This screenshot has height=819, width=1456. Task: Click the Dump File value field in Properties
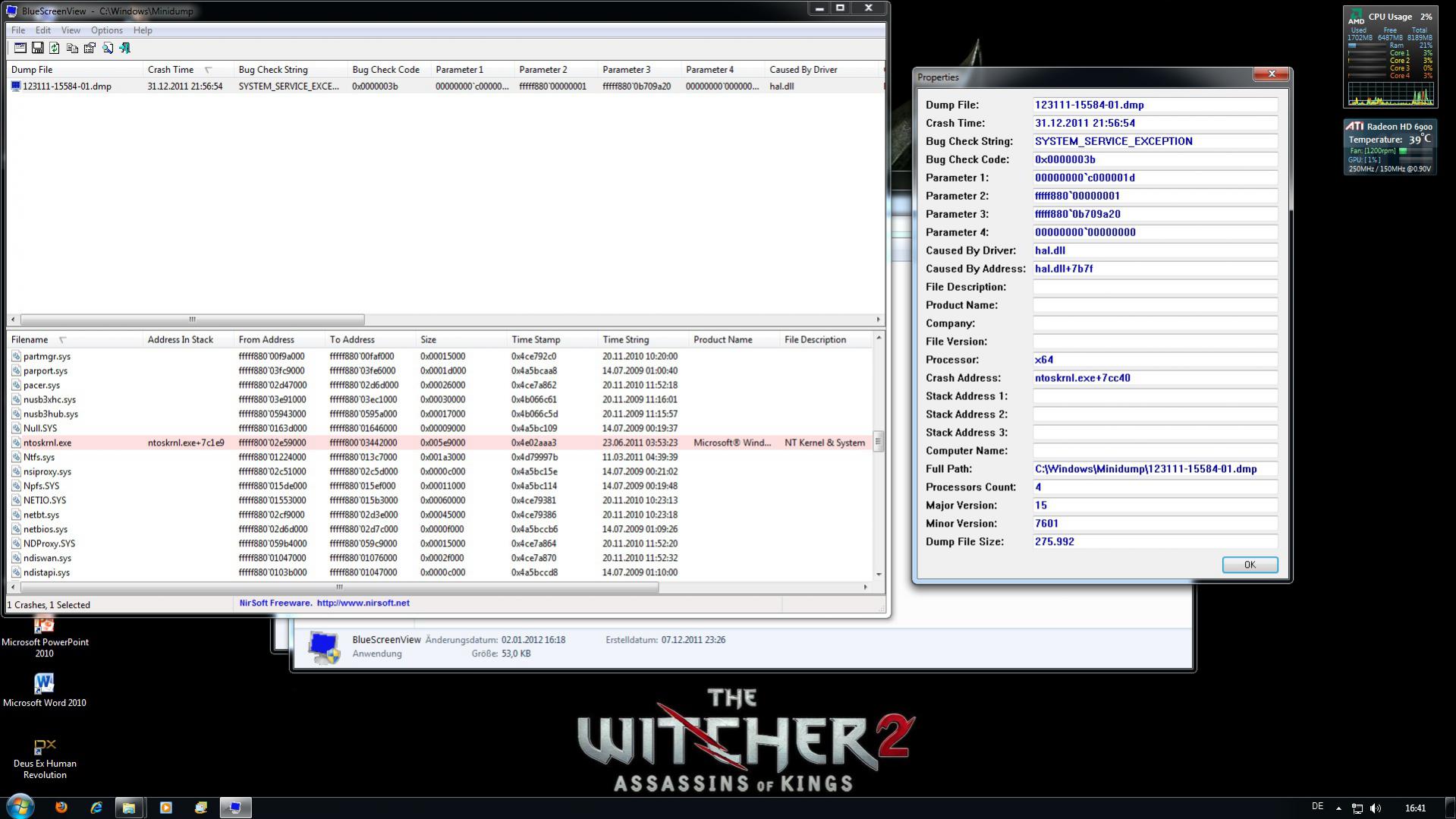pyautogui.click(x=1155, y=106)
